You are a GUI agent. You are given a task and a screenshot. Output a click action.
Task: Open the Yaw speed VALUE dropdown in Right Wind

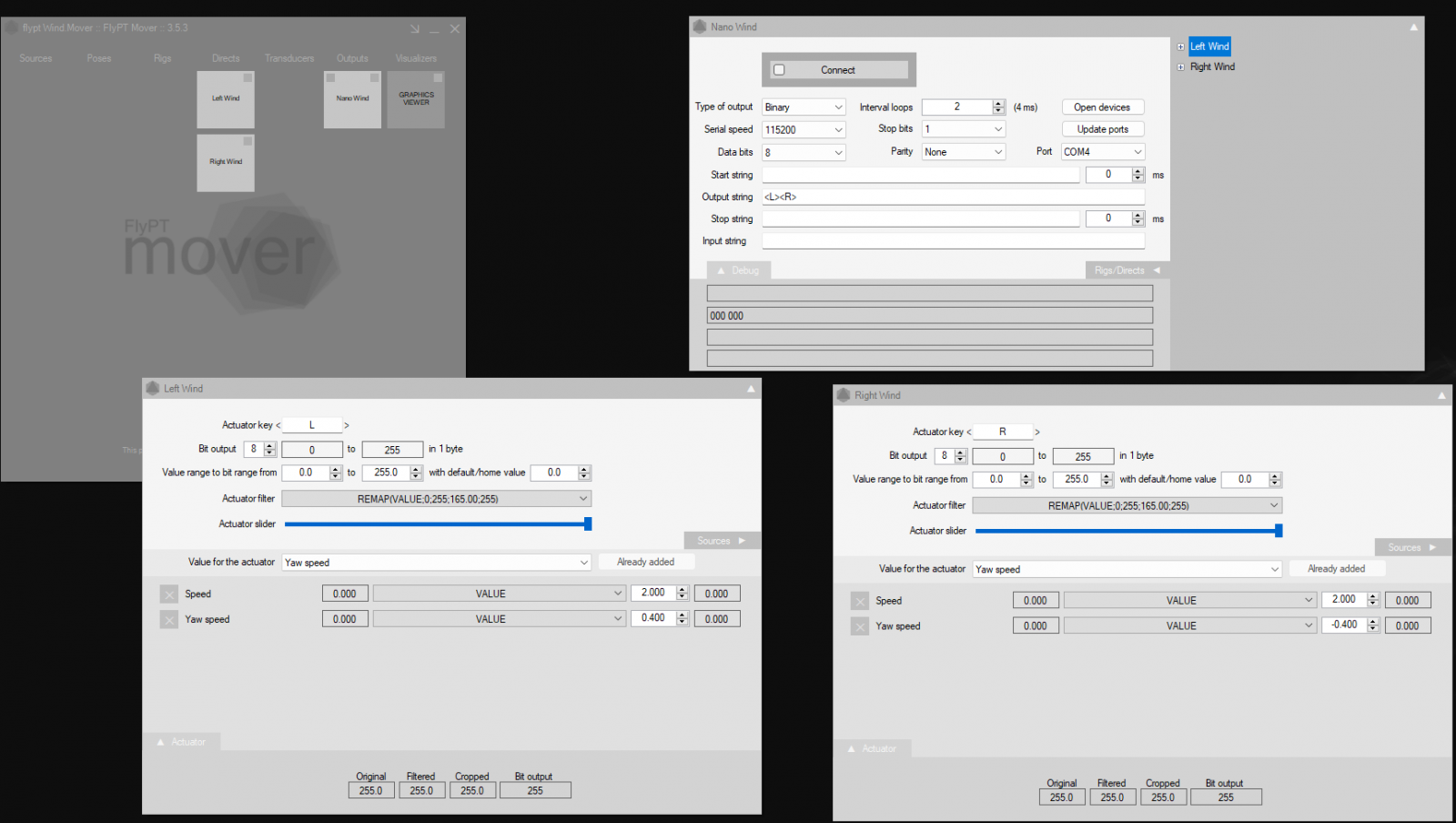tap(1190, 625)
